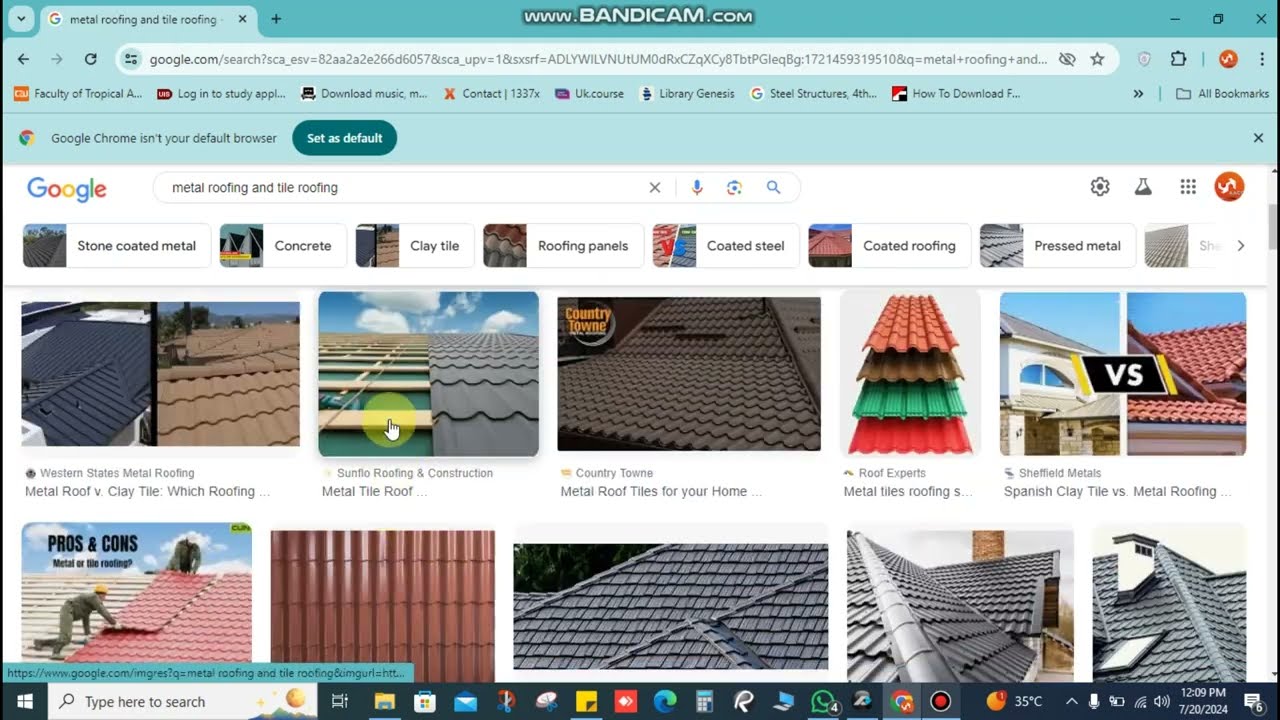Open Faculty of Tropical A... bookmark
The width and height of the screenshot is (1280, 720).
tap(78, 94)
